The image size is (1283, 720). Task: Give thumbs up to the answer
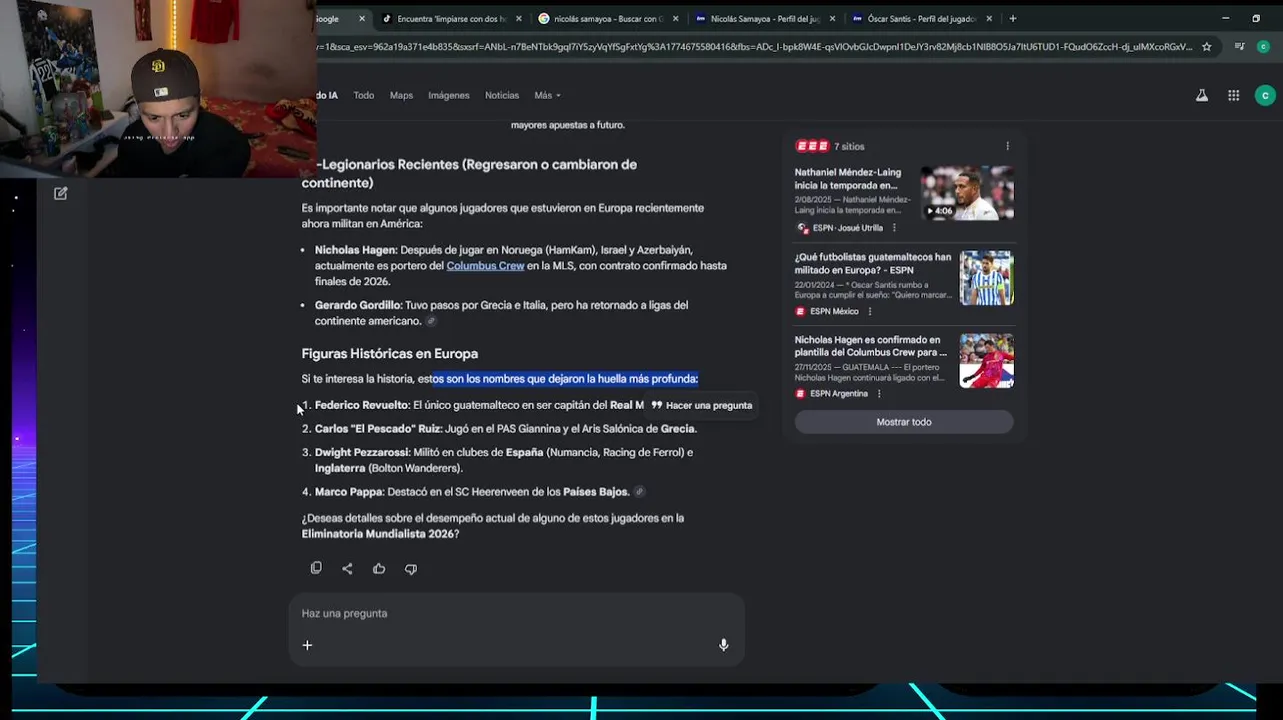coord(379,568)
